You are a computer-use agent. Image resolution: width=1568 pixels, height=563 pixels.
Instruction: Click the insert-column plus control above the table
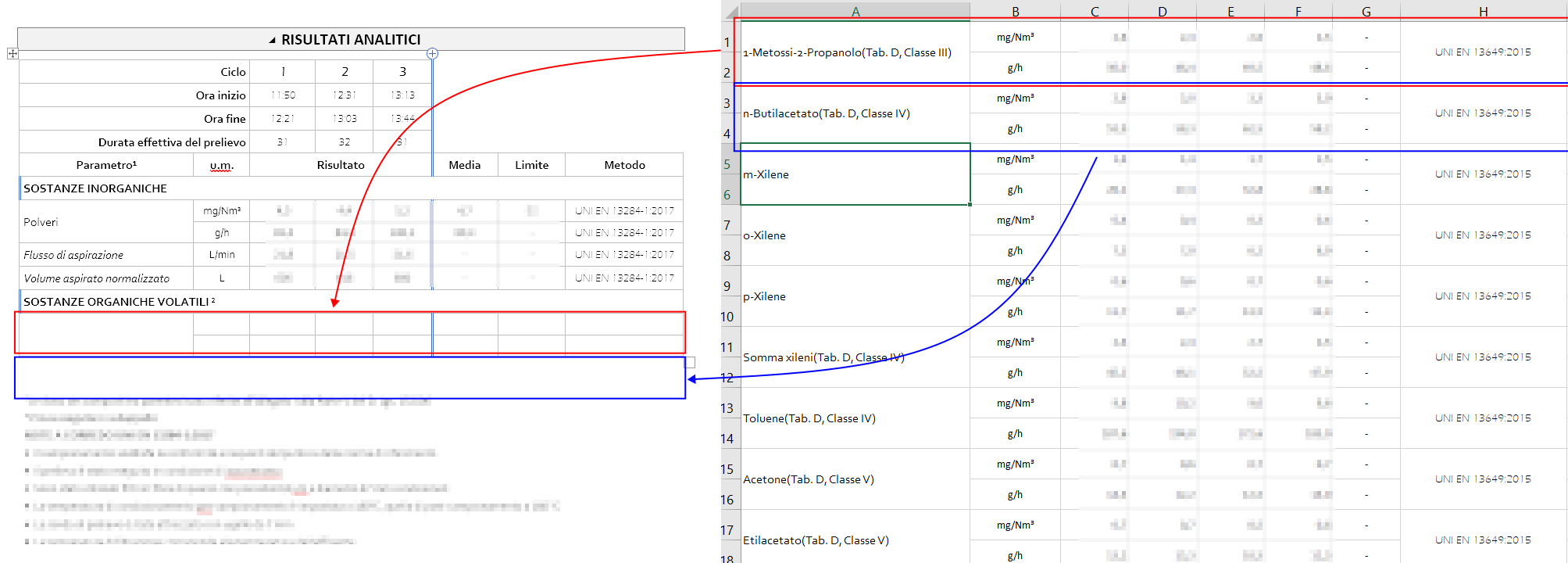coord(432,54)
